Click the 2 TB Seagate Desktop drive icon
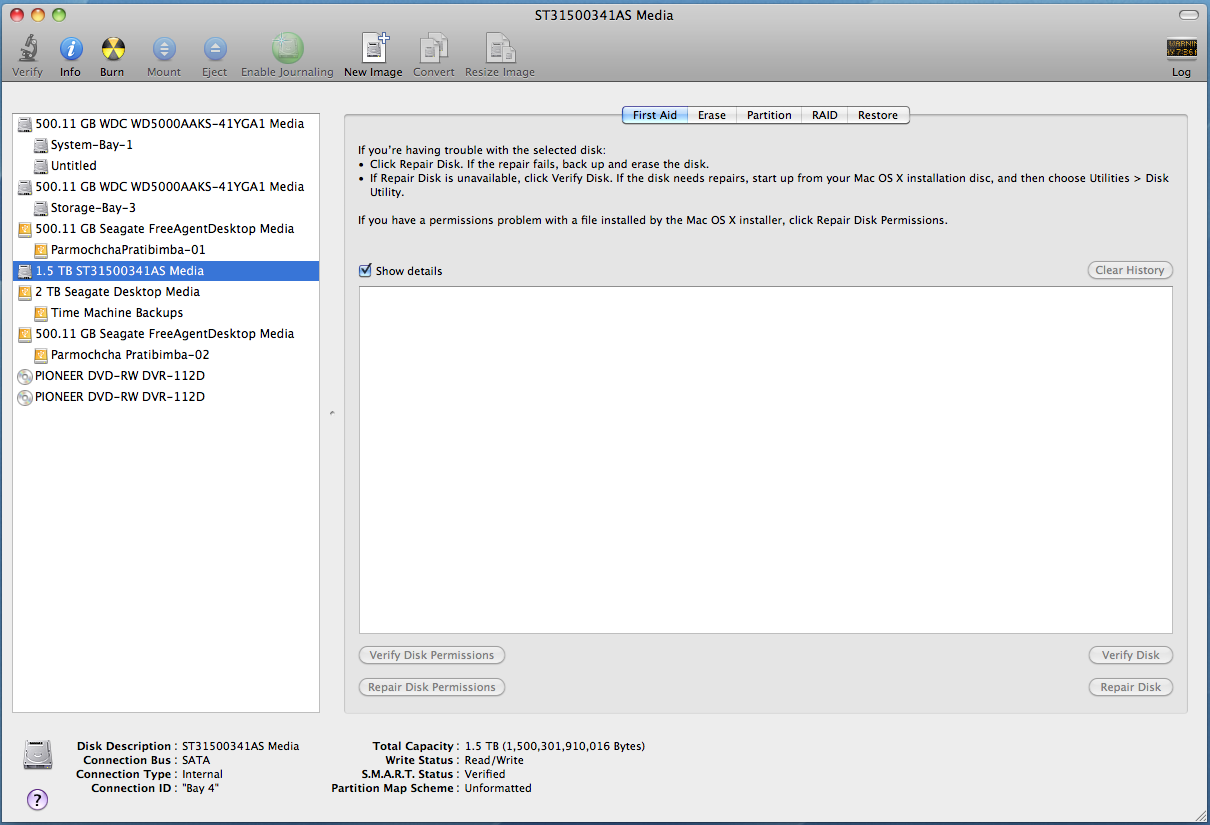 tap(25, 292)
